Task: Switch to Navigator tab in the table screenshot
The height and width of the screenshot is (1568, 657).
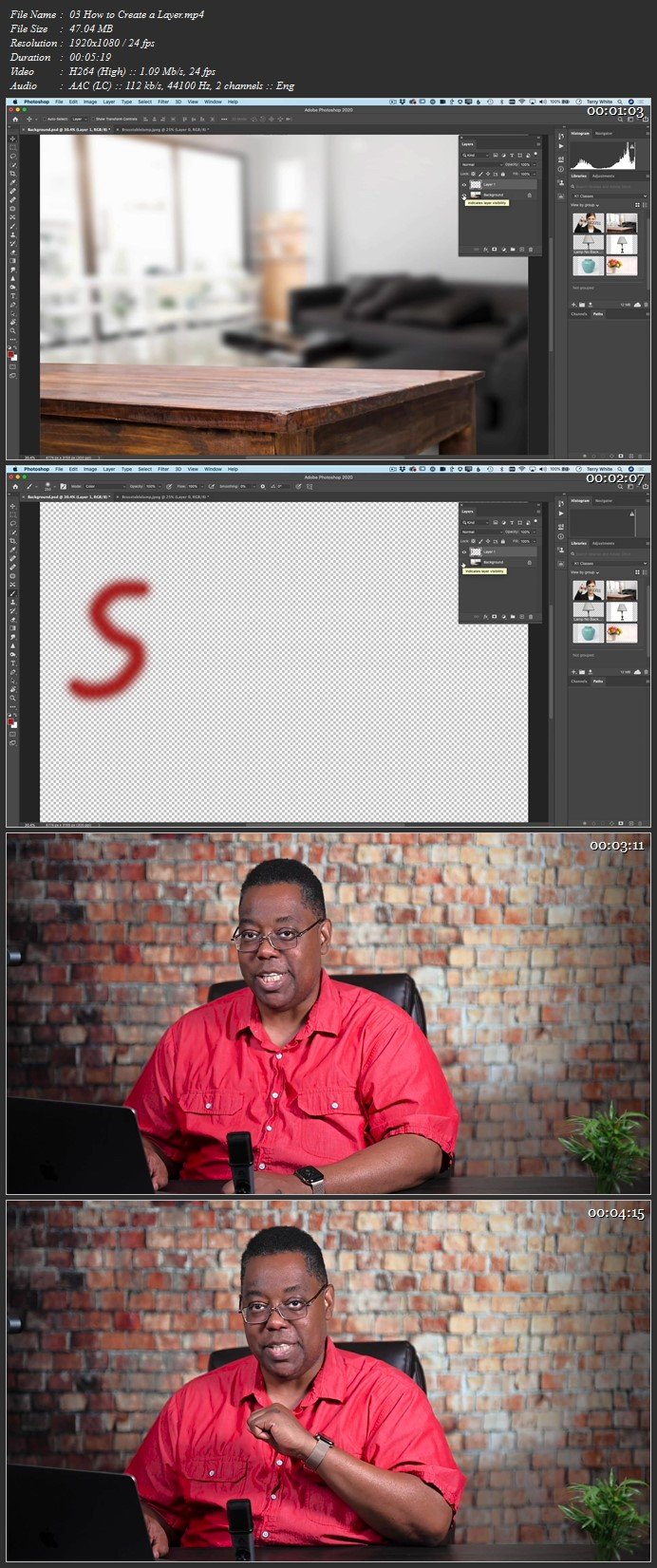Action: pos(604,133)
